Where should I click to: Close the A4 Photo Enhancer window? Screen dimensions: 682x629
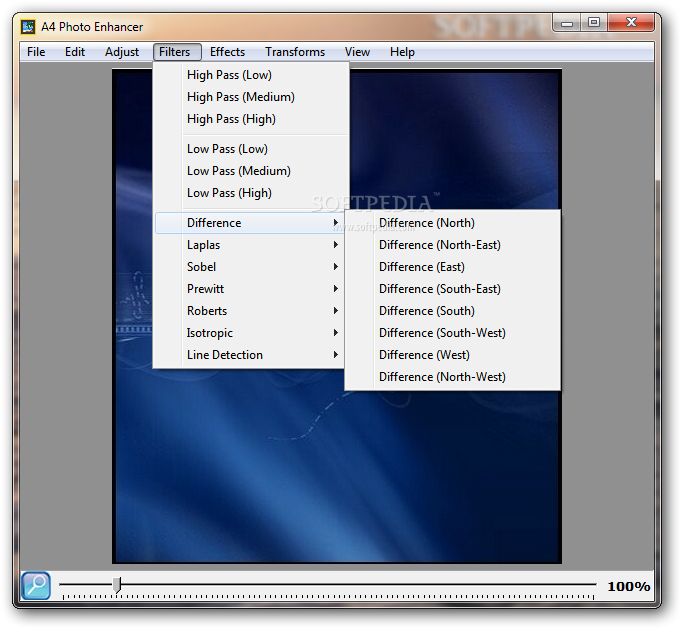(631, 23)
